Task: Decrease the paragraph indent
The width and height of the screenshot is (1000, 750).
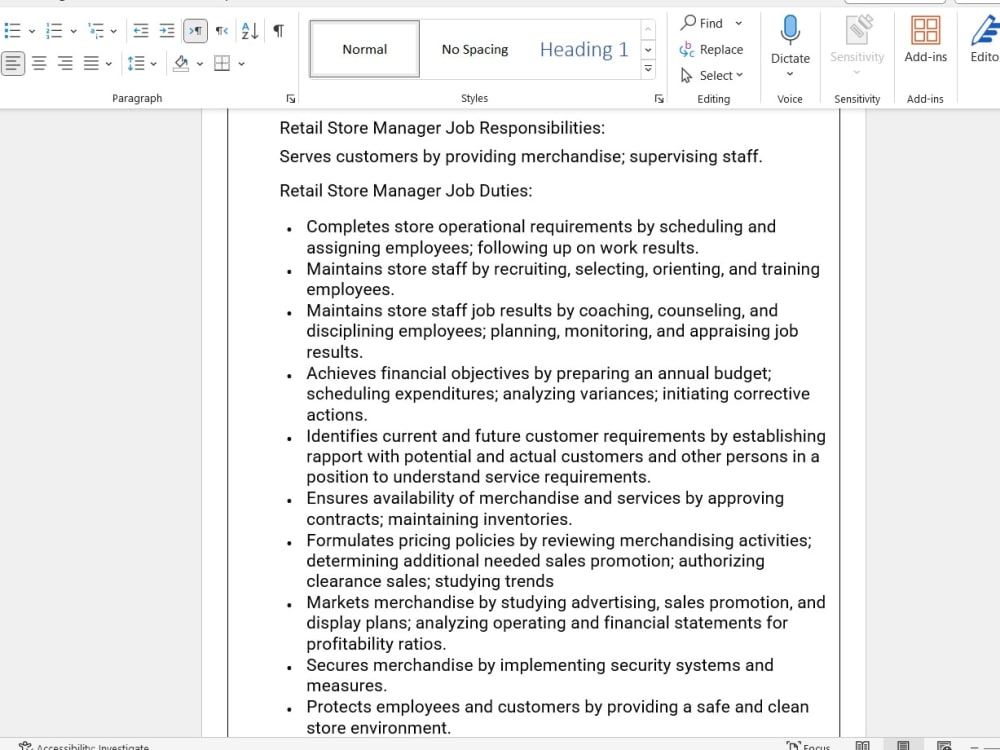Action: [140, 30]
